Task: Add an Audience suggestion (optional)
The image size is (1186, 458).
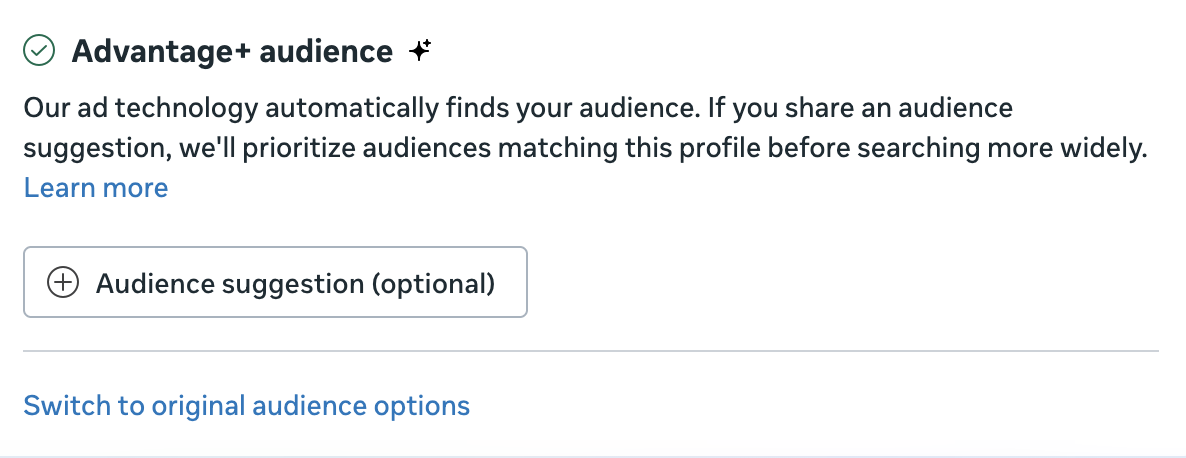Action: [275, 283]
